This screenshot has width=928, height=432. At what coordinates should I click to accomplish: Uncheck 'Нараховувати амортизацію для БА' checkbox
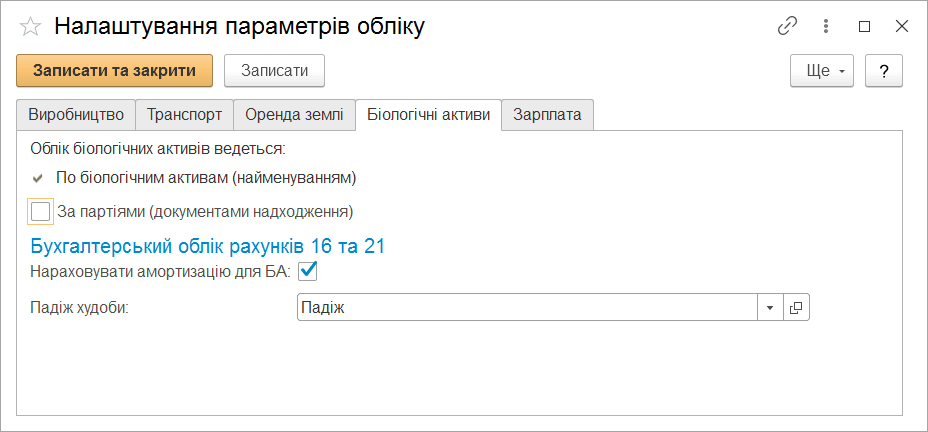309,272
